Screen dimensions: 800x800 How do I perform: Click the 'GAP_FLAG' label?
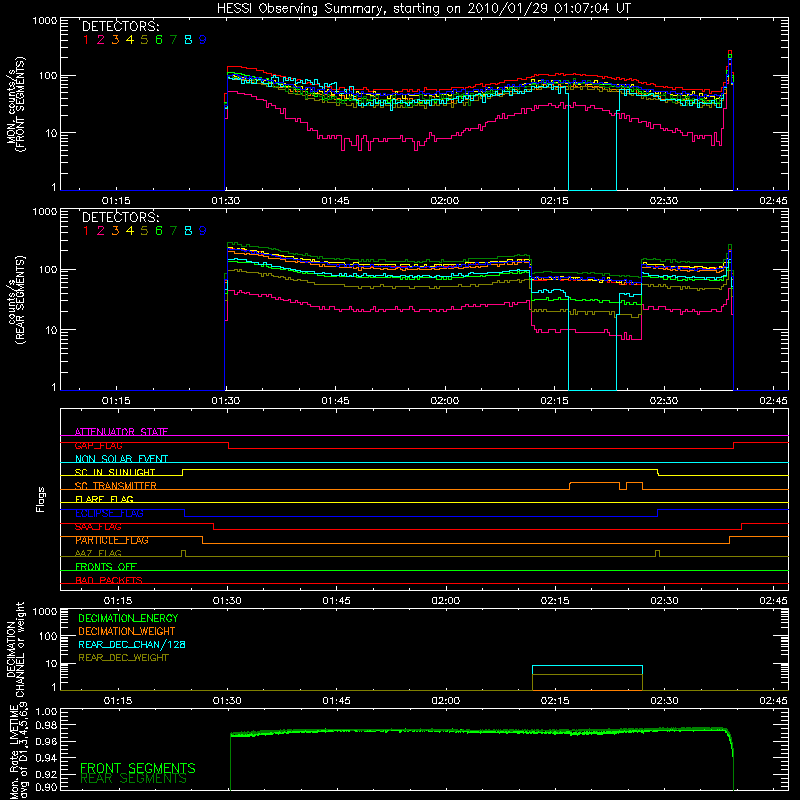point(98,445)
